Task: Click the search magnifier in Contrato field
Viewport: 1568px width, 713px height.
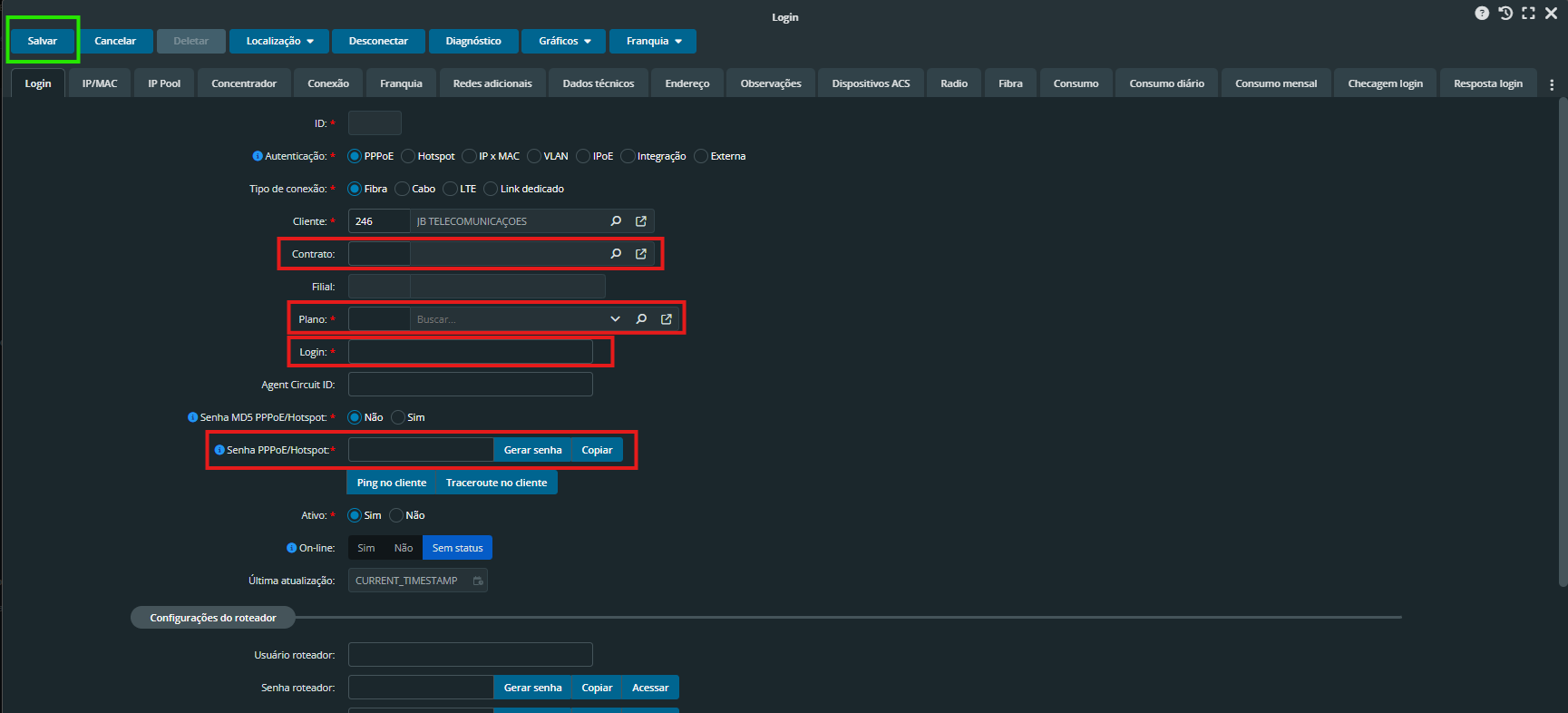Action: 616,254
